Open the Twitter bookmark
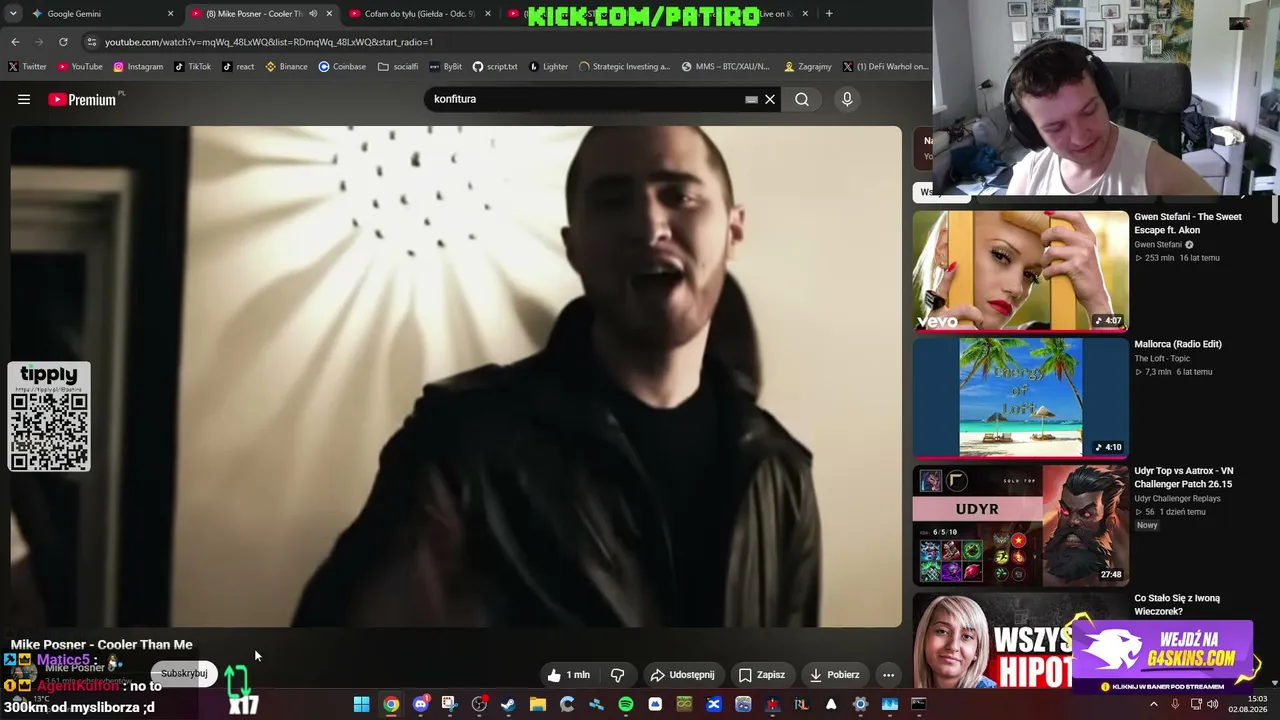The width and height of the screenshot is (1280, 720). click(27, 67)
